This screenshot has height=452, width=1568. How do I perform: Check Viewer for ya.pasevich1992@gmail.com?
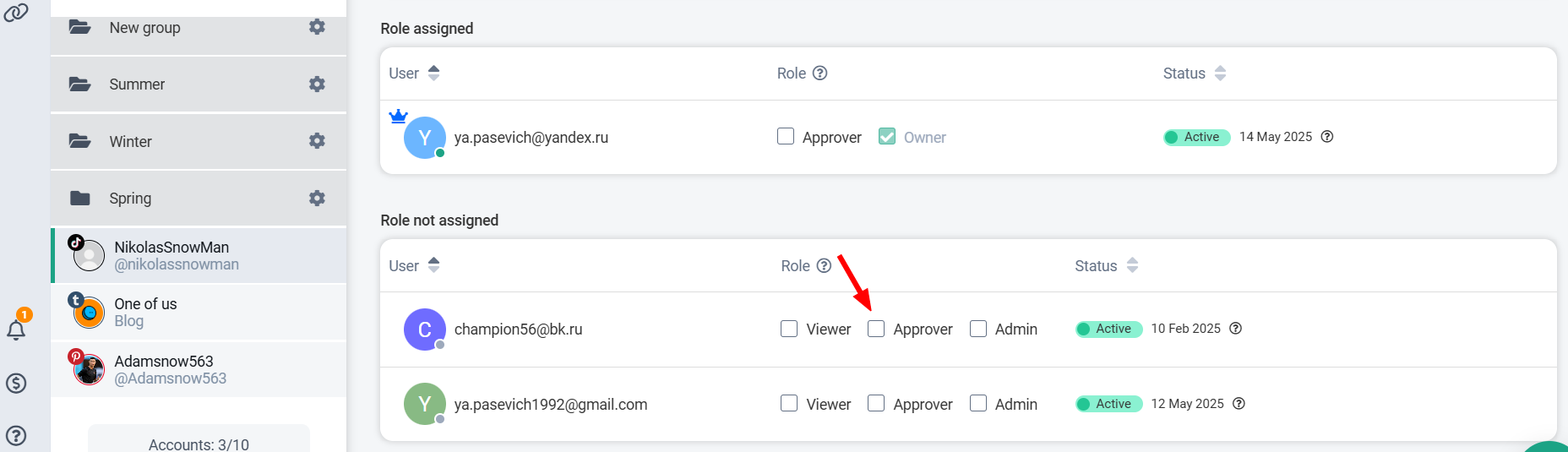point(789,404)
